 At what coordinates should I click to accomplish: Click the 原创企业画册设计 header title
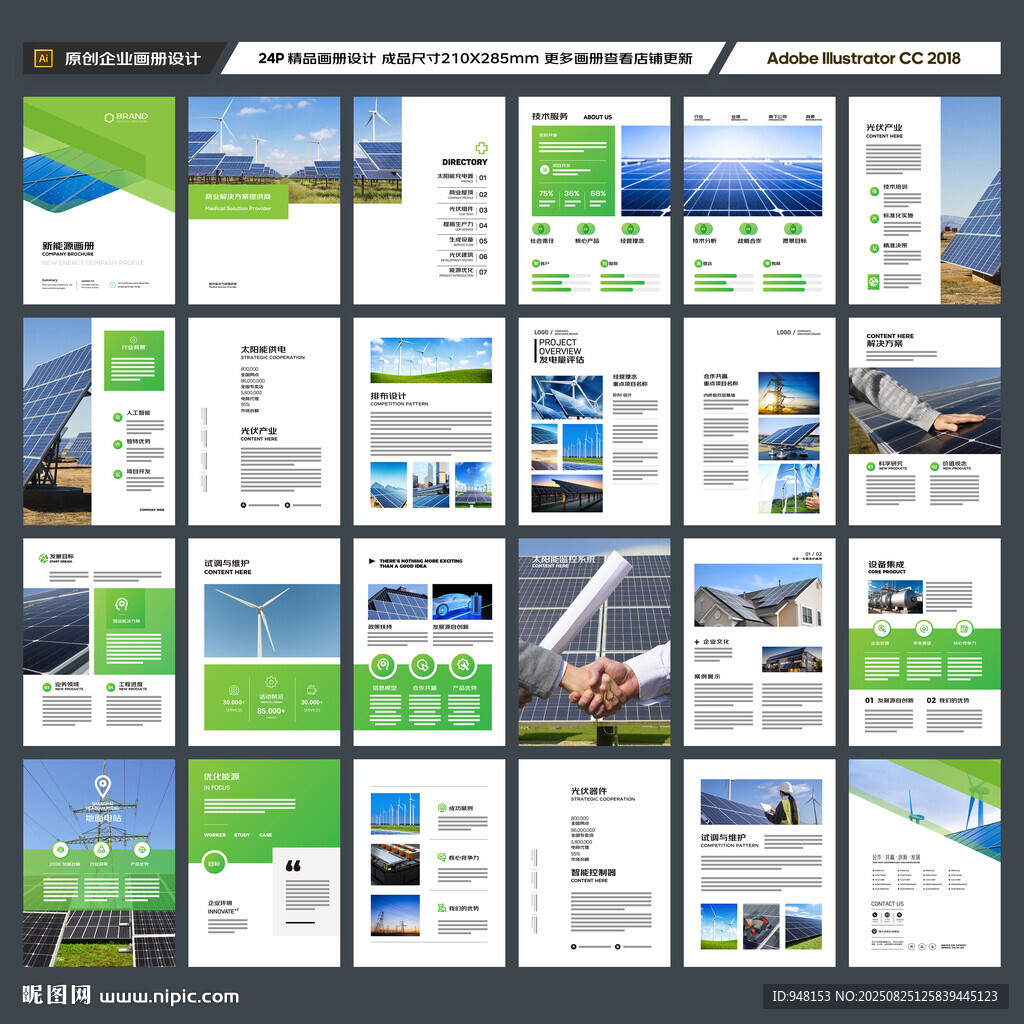pyautogui.click(x=133, y=59)
